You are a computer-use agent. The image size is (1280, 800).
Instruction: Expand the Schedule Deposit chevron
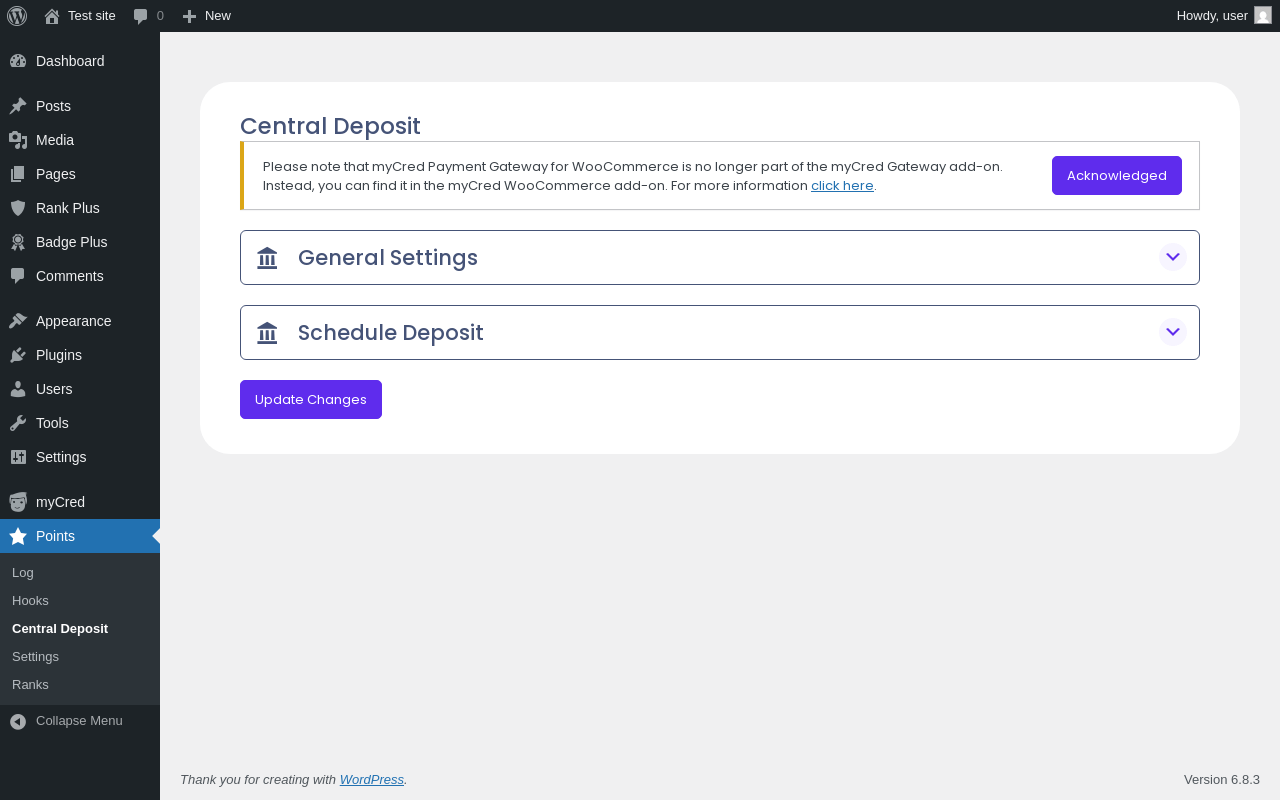point(1172,332)
